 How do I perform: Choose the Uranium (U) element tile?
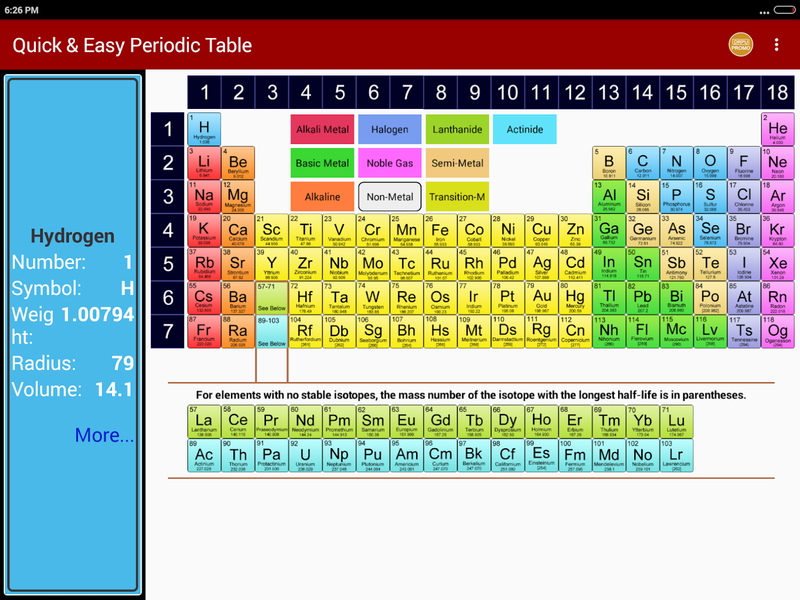[x=306, y=456]
